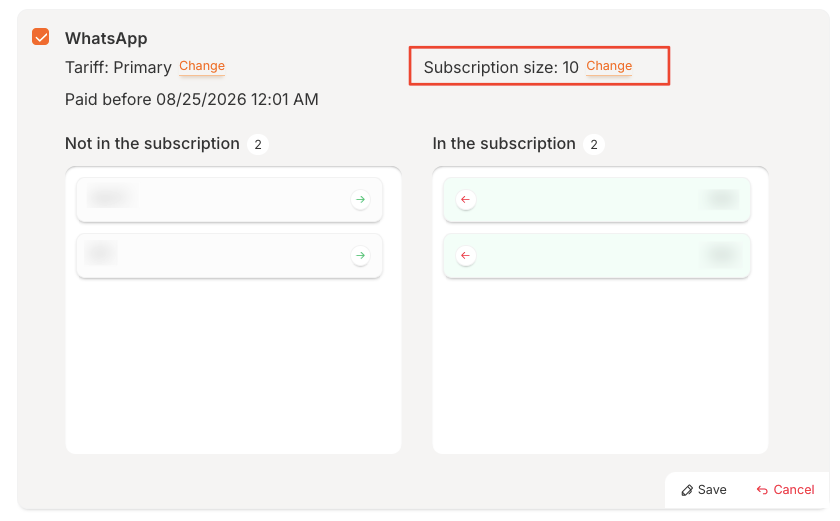Screen dimensions: 840x521
Task: Click red left arrow on first subscribed item
Action: point(465,200)
